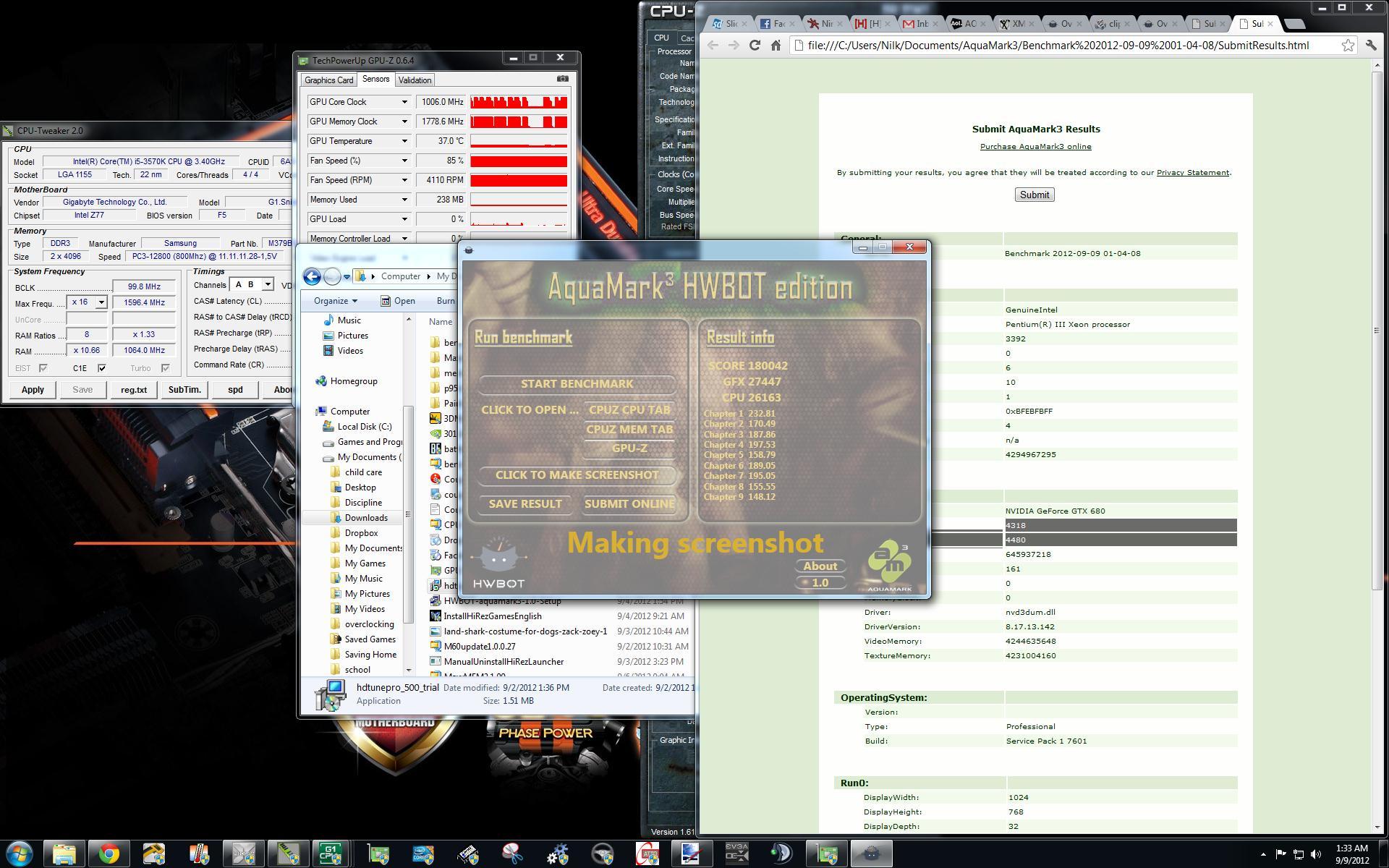Viewport: 1389px width, 868px height.
Task: Switch to Graphics Card tab
Action: click(x=329, y=80)
